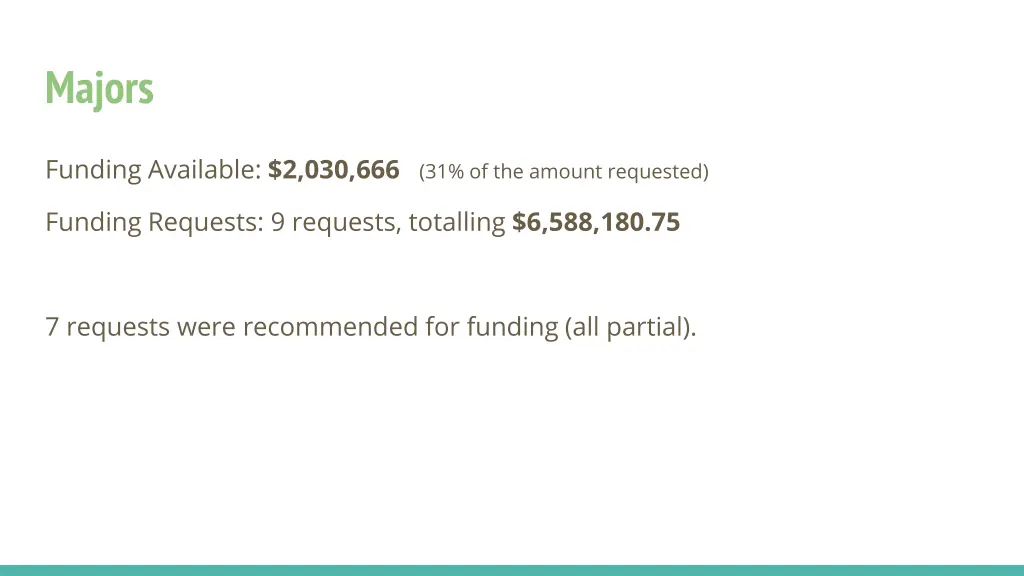Click the word funding in last sentence
This screenshot has height=576, width=1024.
[x=513, y=327]
